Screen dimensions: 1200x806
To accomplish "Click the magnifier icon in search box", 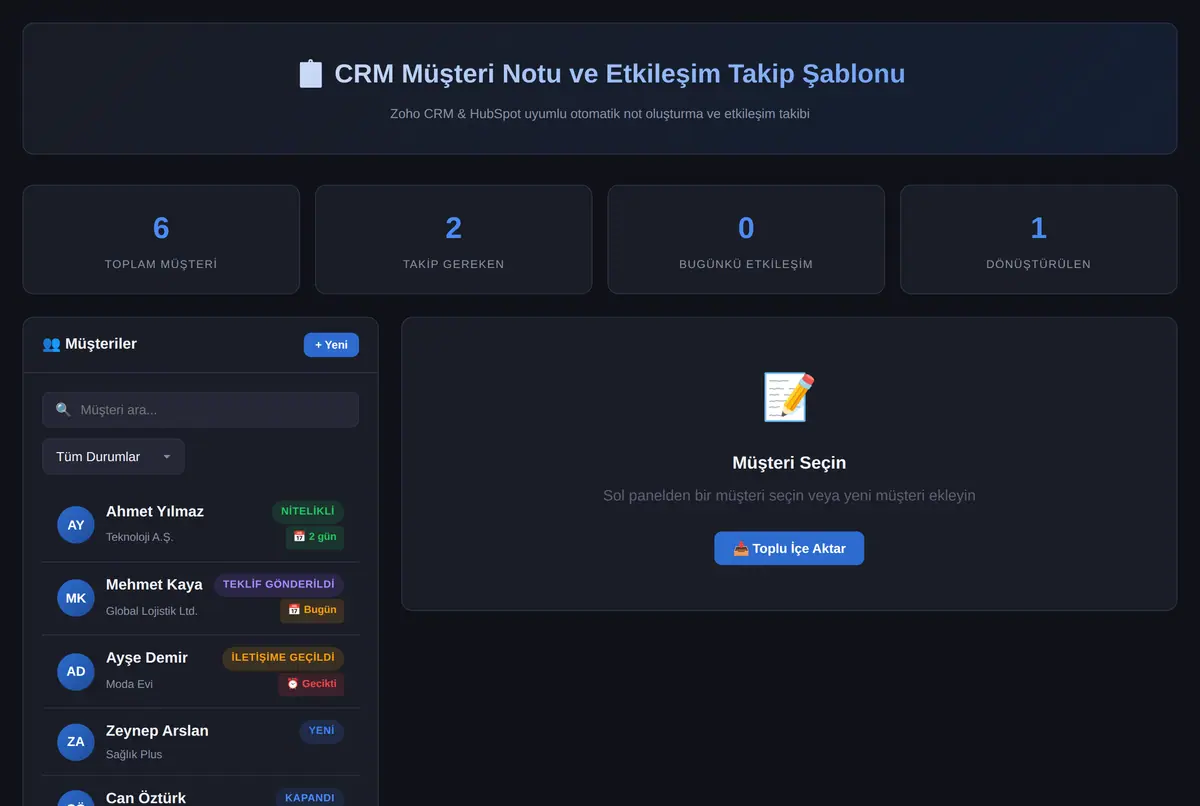I will tap(63, 410).
